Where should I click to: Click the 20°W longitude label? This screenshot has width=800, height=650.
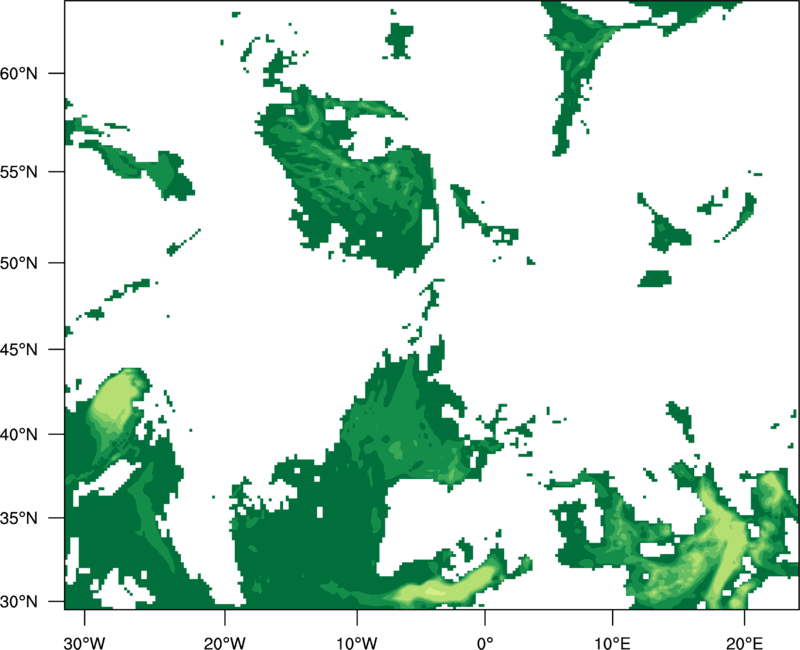(x=224, y=643)
